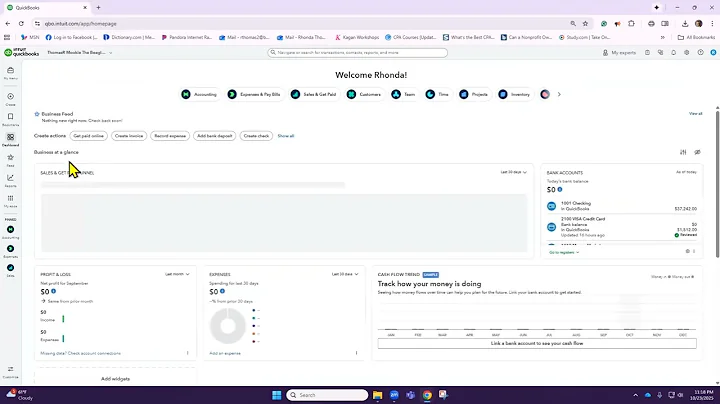Image resolution: width=720 pixels, height=404 pixels.
Task: Click Customize at bottom of sidebar
Action: (x=11, y=372)
